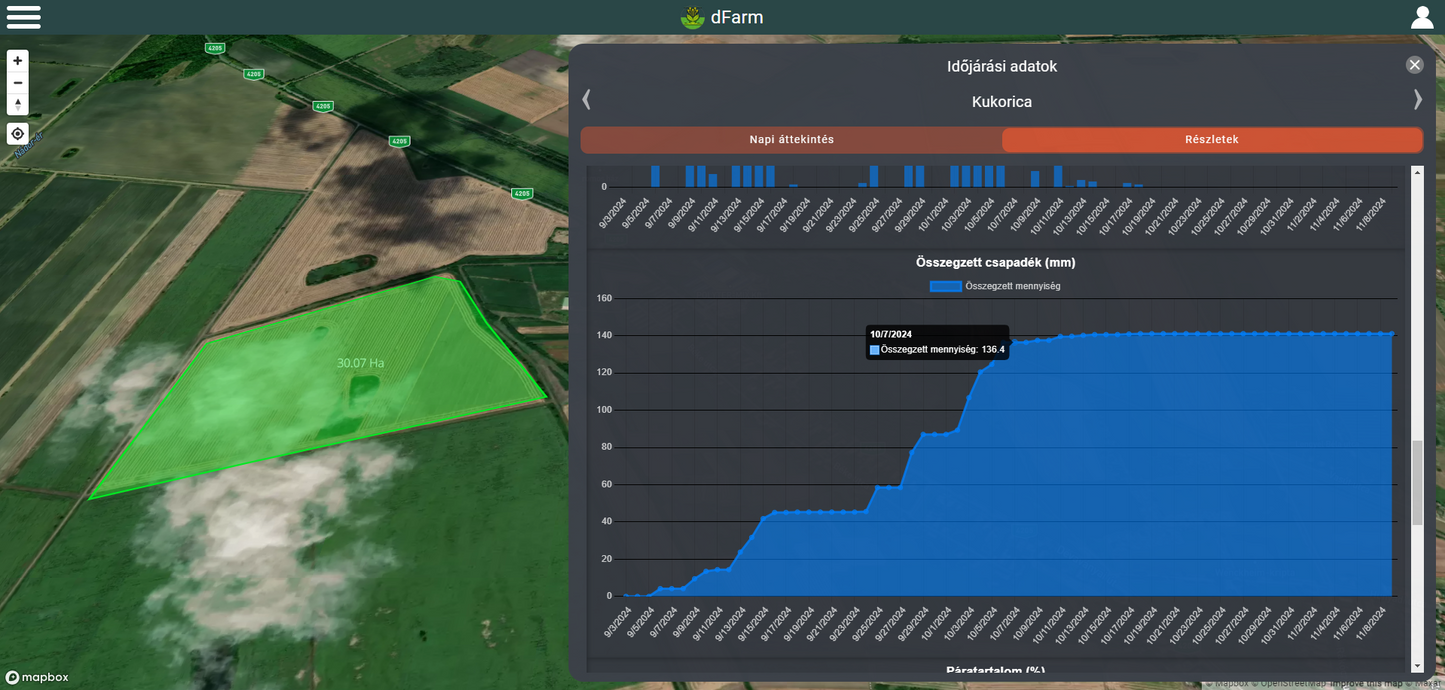Image resolution: width=1445 pixels, height=690 pixels.
Task: Click the dFarm logo
Action: click(x=721, y=17)
